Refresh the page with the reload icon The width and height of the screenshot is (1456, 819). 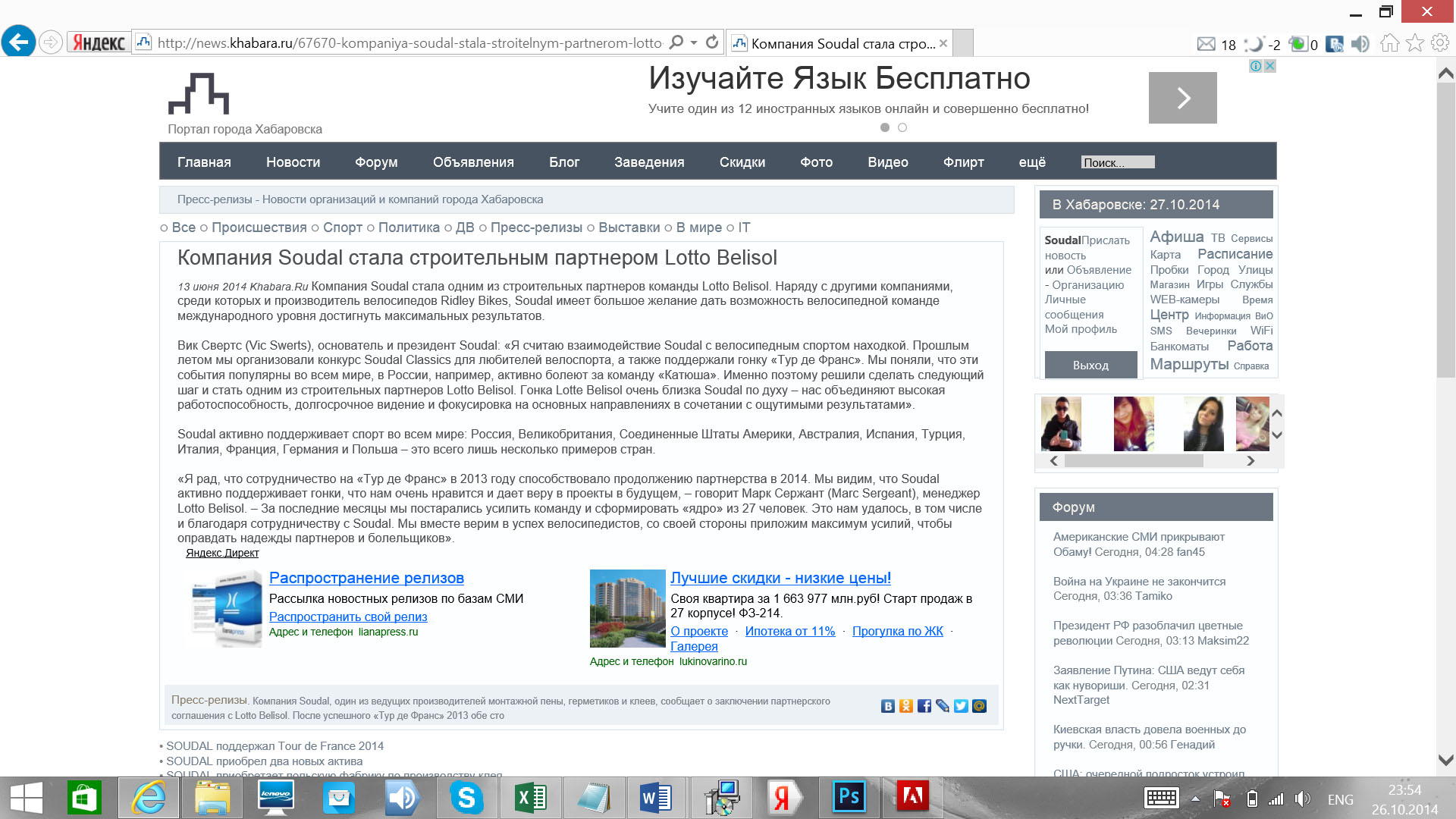point(712,42)
